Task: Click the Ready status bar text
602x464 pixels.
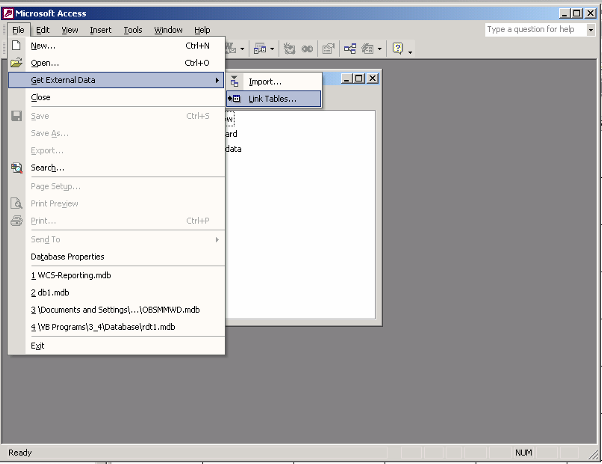Action: tap(20, 453)
